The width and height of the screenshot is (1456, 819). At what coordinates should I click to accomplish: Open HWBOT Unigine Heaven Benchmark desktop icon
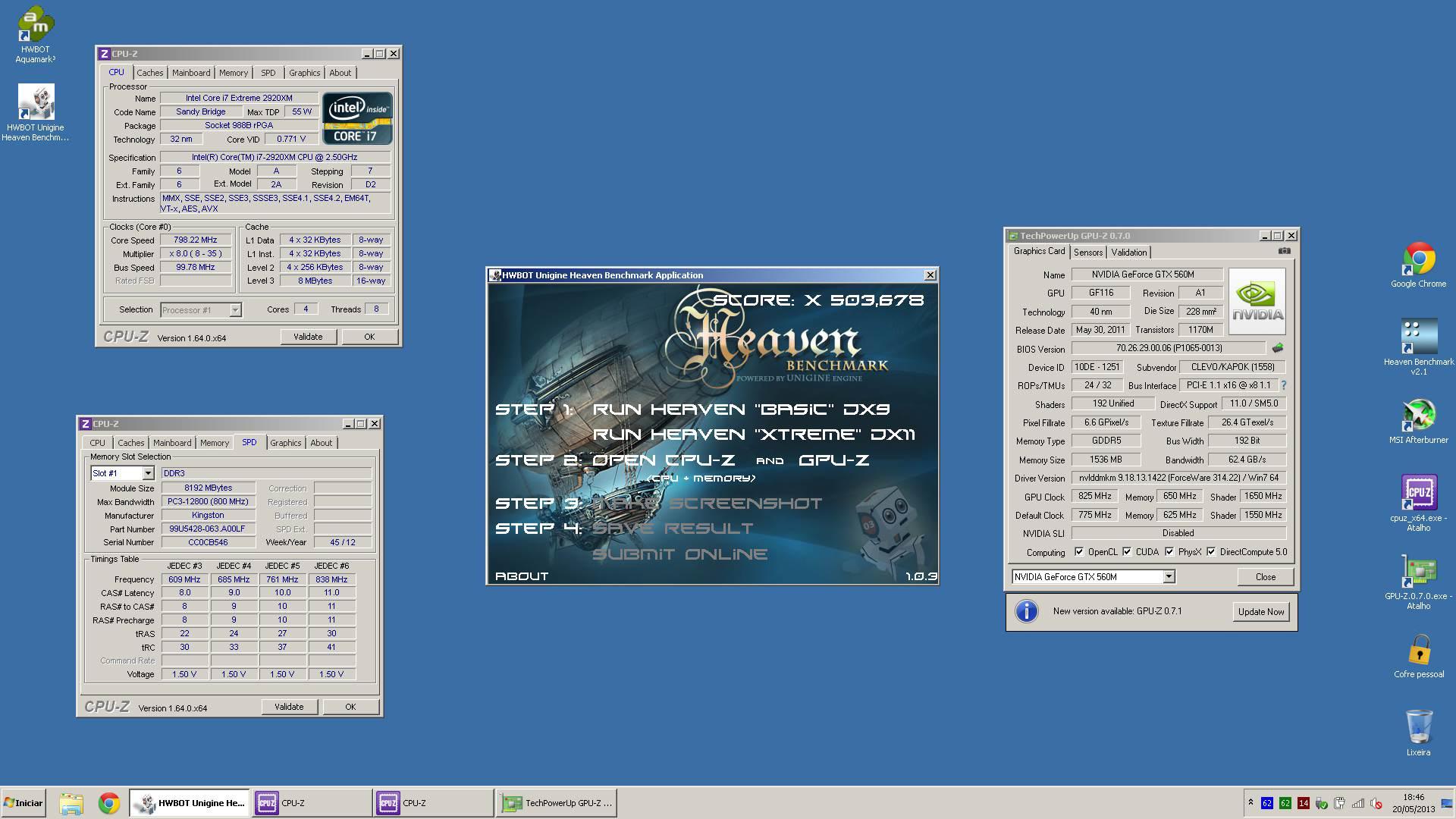(x=35, y=111)
